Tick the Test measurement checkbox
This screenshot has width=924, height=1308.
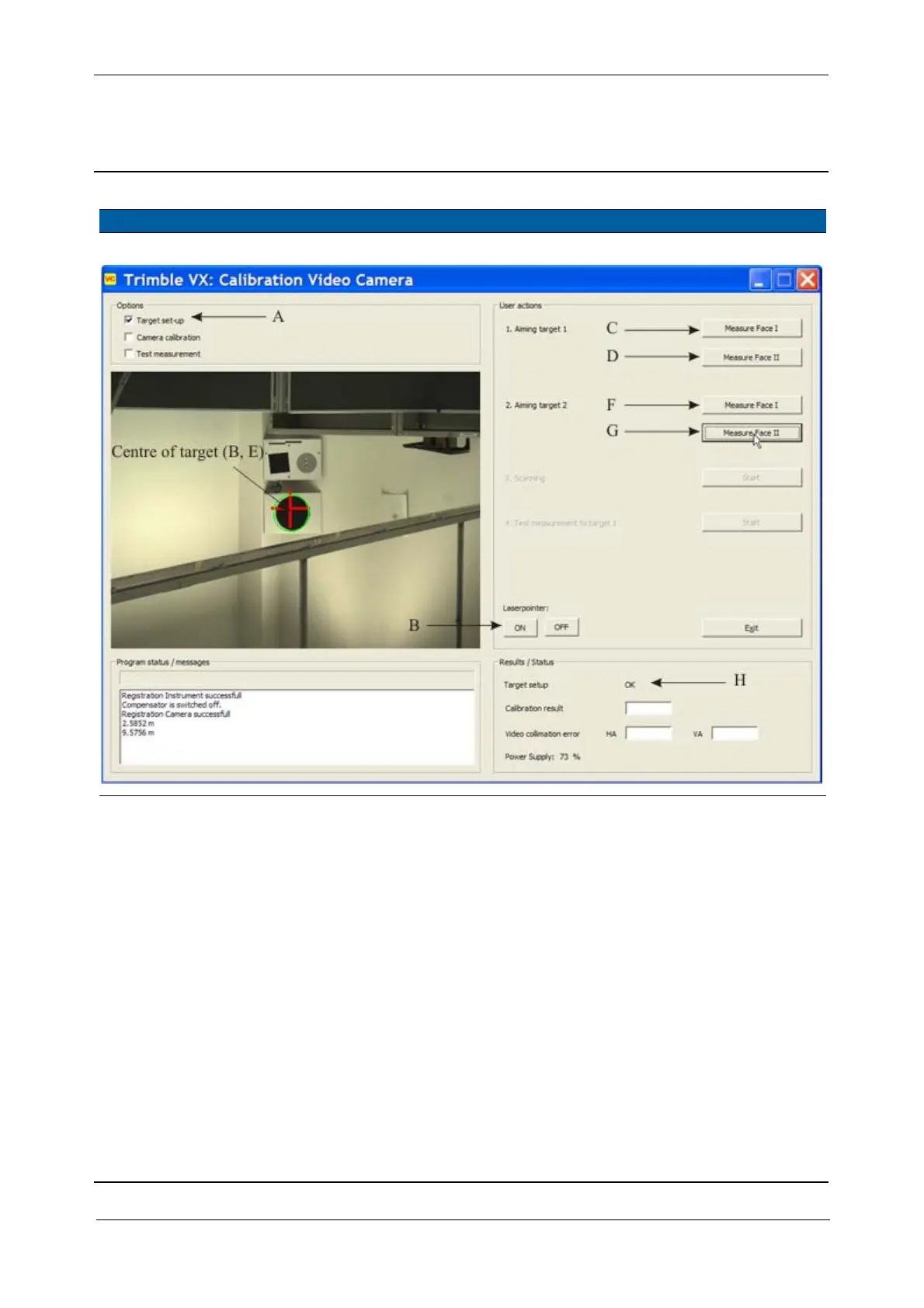coord(128,353)
